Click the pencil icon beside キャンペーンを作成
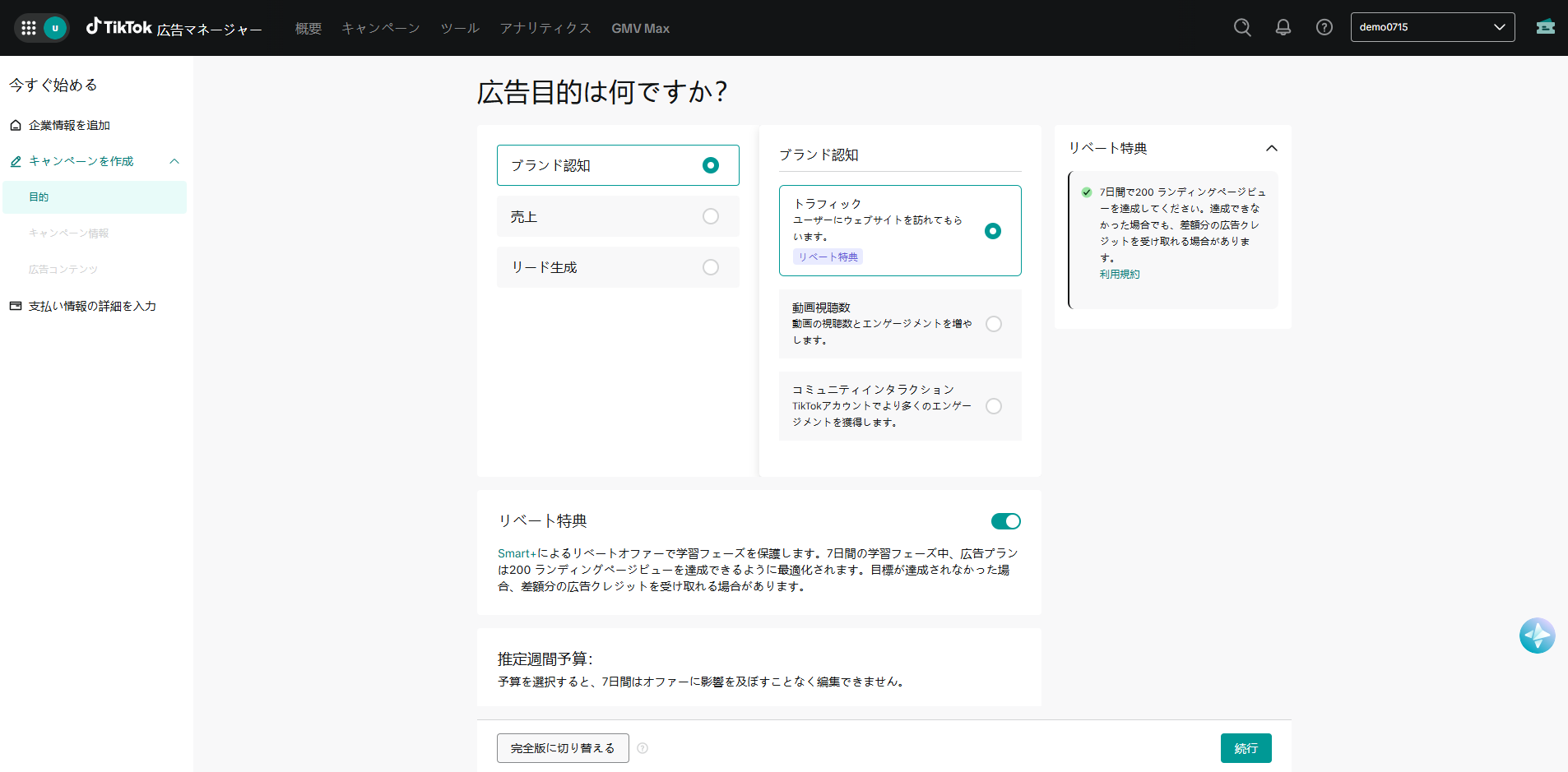Image resolution: width=1568 pixels, height=772 pixels. [16, 161]
